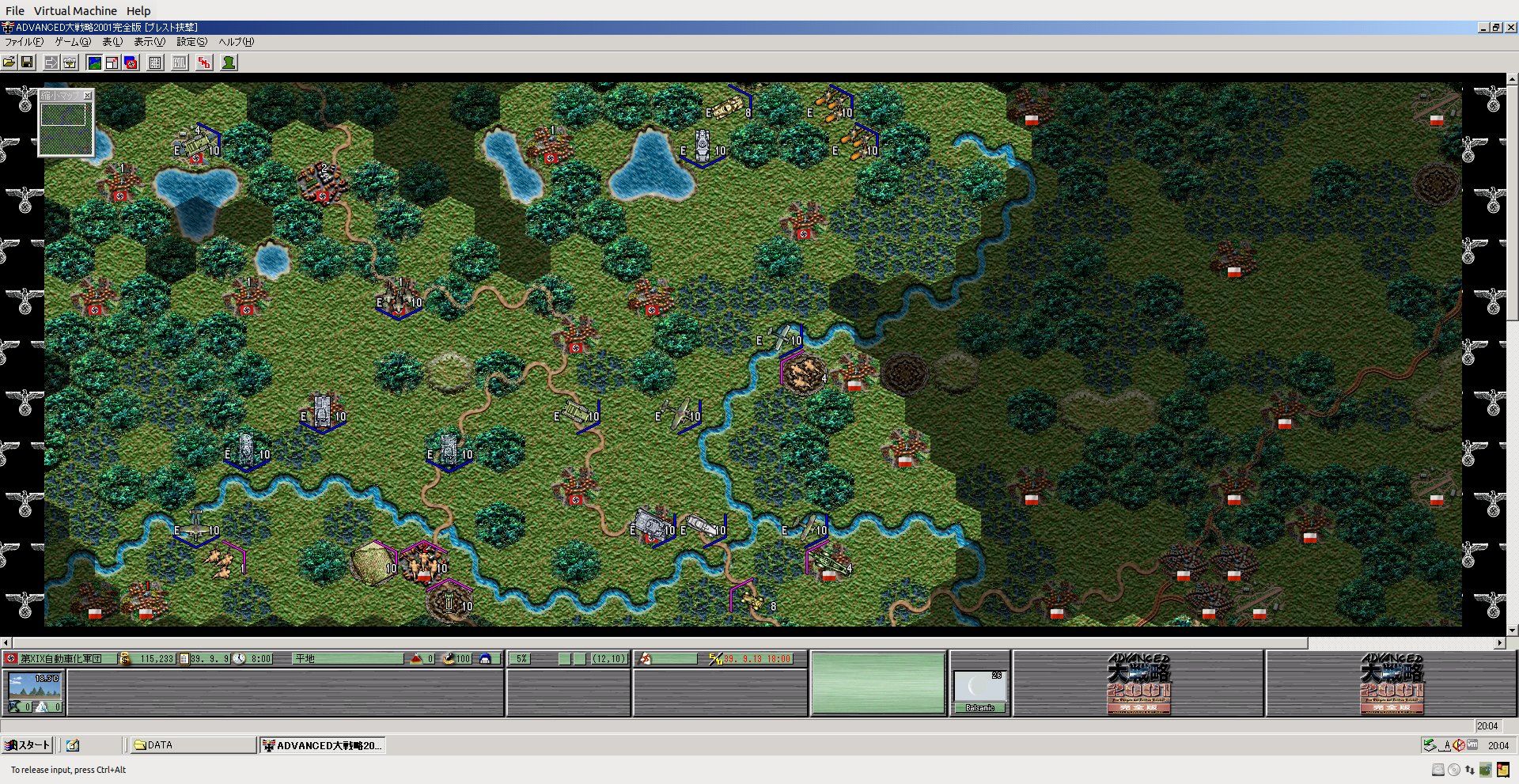Image resolution: width=1519 pixels, height=784 pixels.
Task: Open the ゲーム(G) menu
Action: click(x=73, y=42)
